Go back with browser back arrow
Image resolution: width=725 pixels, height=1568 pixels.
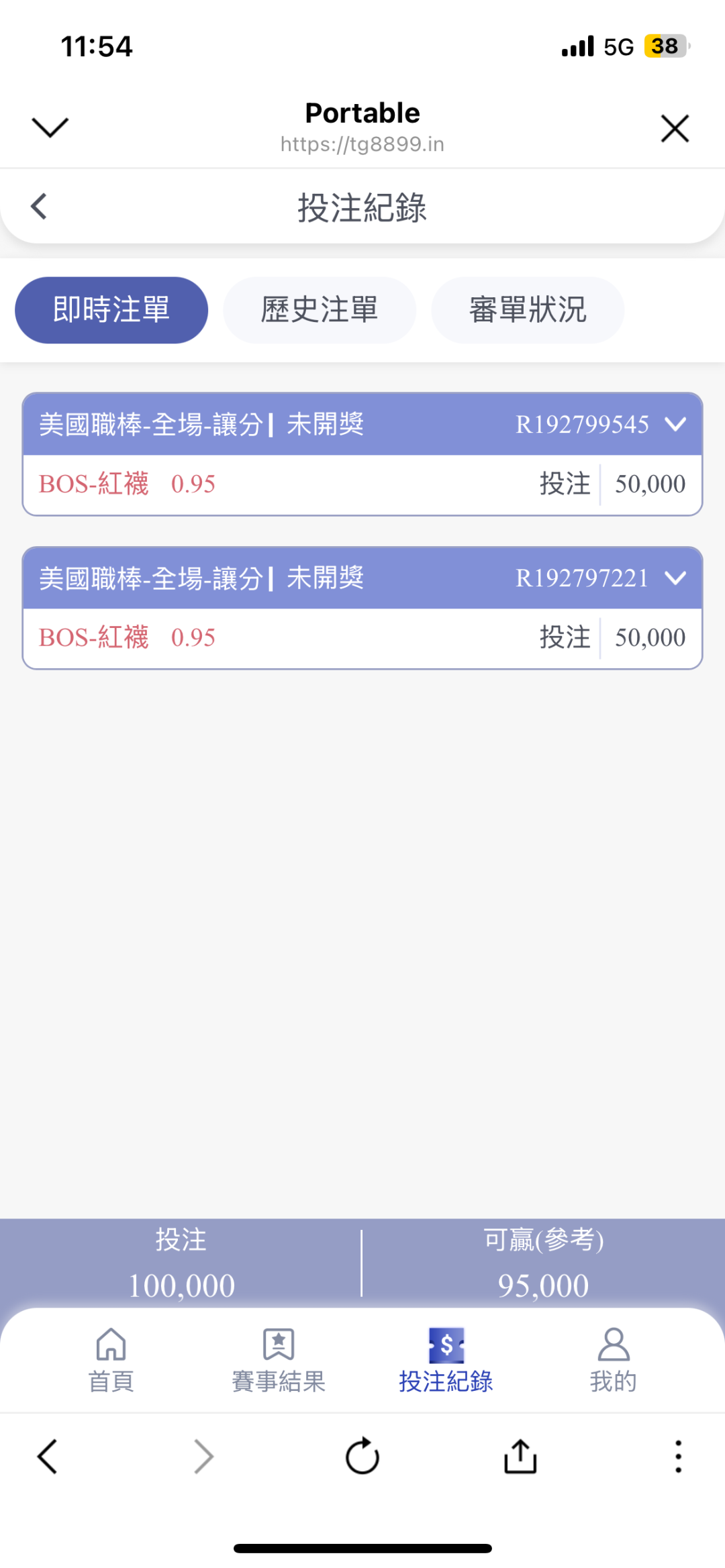point(47,1457)
